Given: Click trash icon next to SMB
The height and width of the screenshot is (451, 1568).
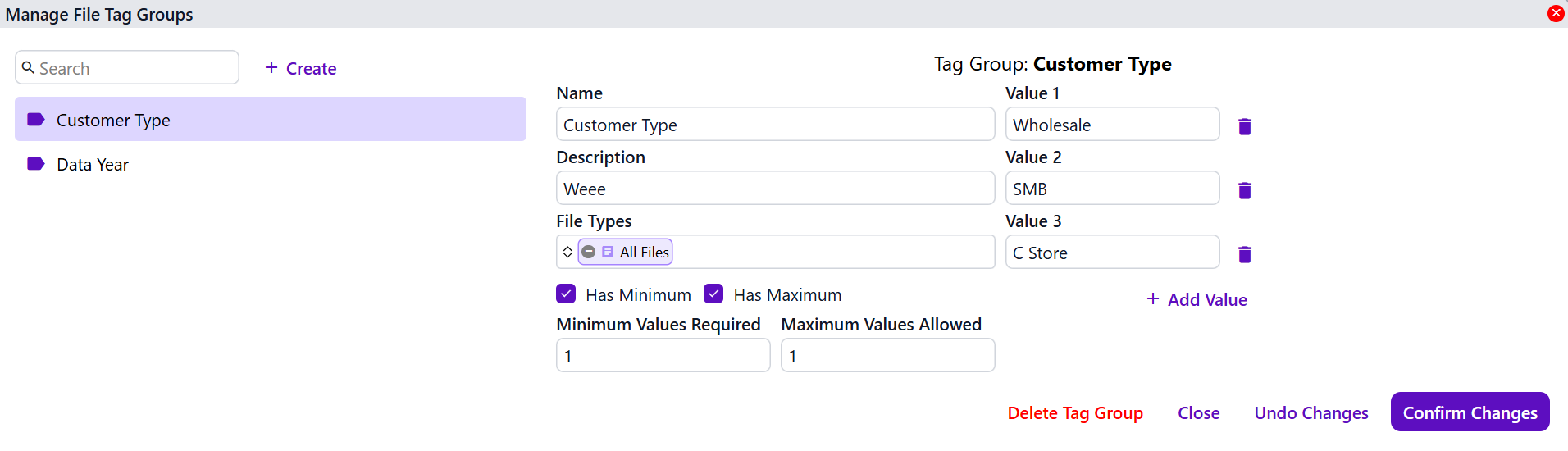Looking at the screenshot, I should (1244, 190).
